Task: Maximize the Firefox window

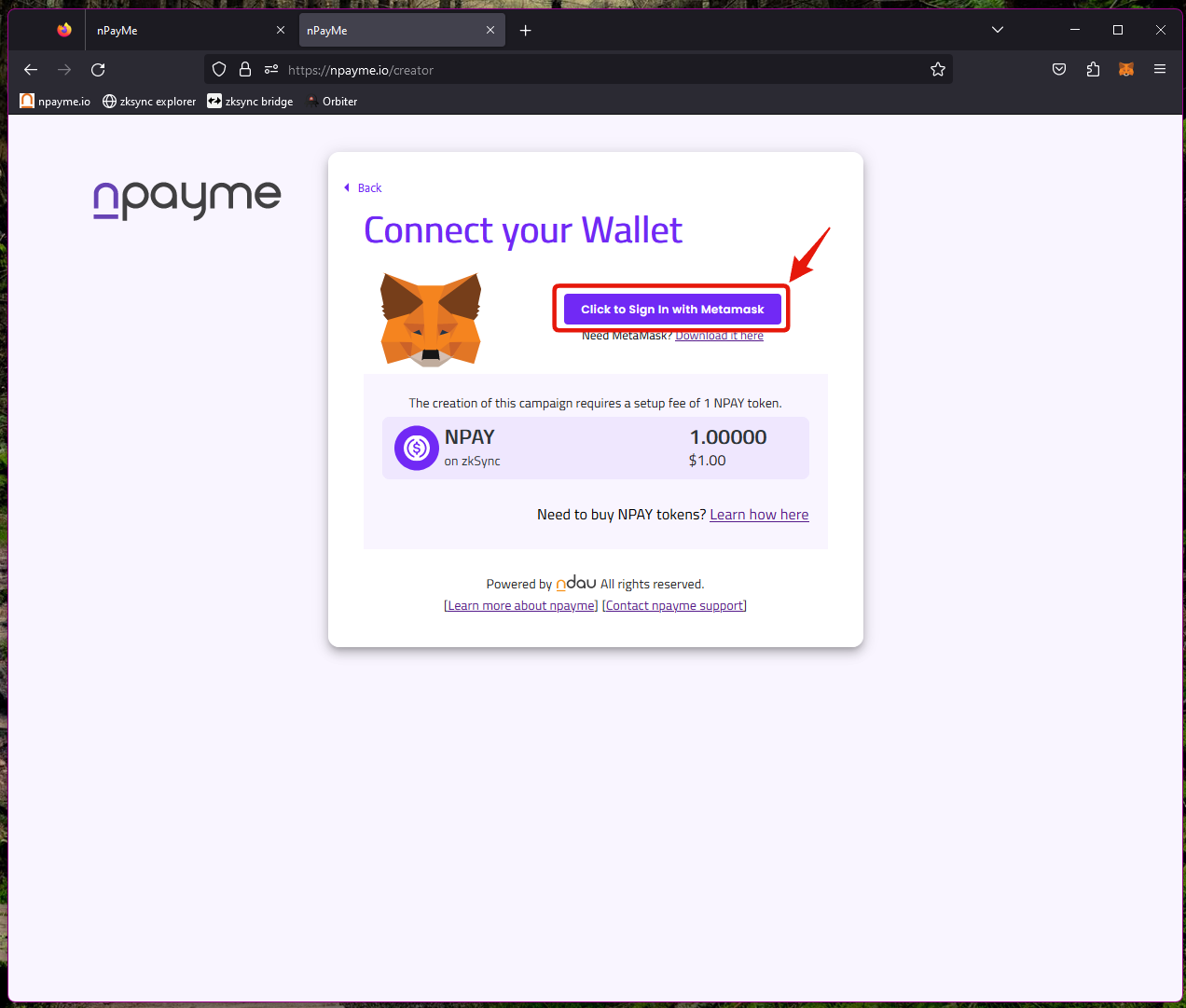Action: [1118, 30]
